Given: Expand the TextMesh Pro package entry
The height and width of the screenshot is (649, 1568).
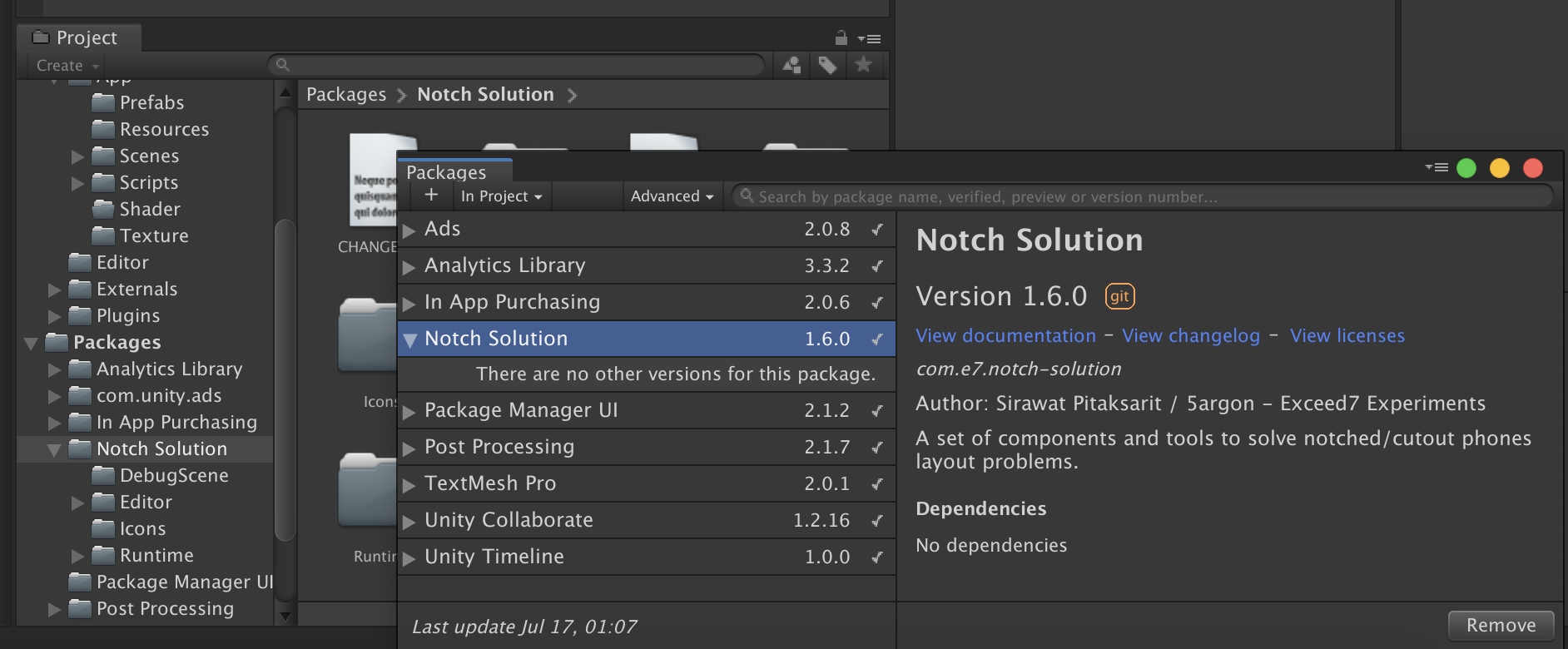Looking at the screenshot, I should [409, 484].
